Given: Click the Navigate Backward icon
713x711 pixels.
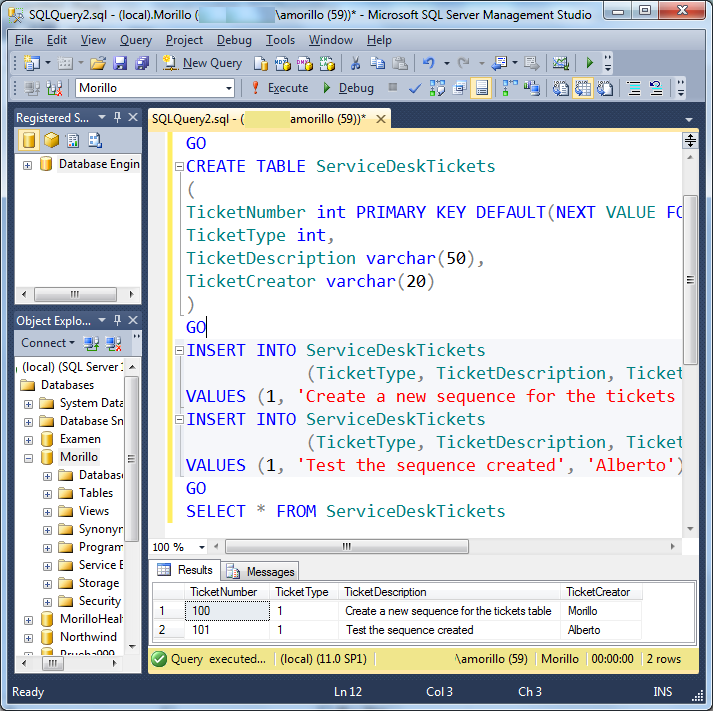Looking at the screenshot, I should click(x=499, y=63).
